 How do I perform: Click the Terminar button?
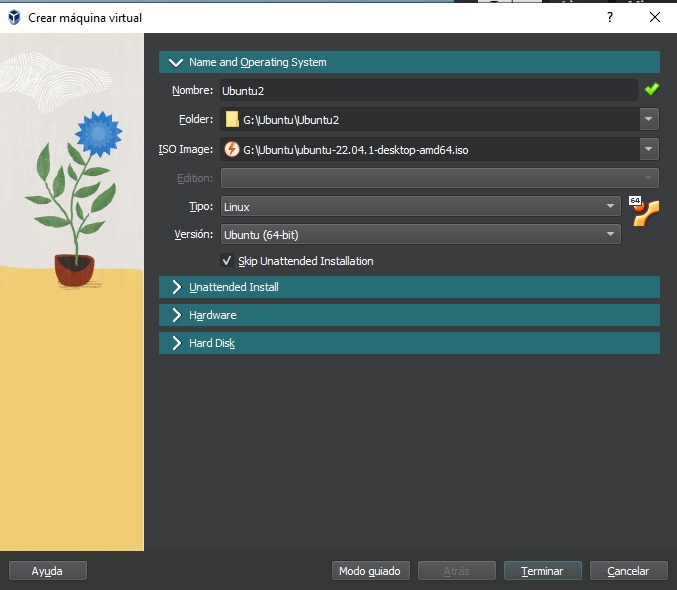pyautogui.click(x=542, y=571)
